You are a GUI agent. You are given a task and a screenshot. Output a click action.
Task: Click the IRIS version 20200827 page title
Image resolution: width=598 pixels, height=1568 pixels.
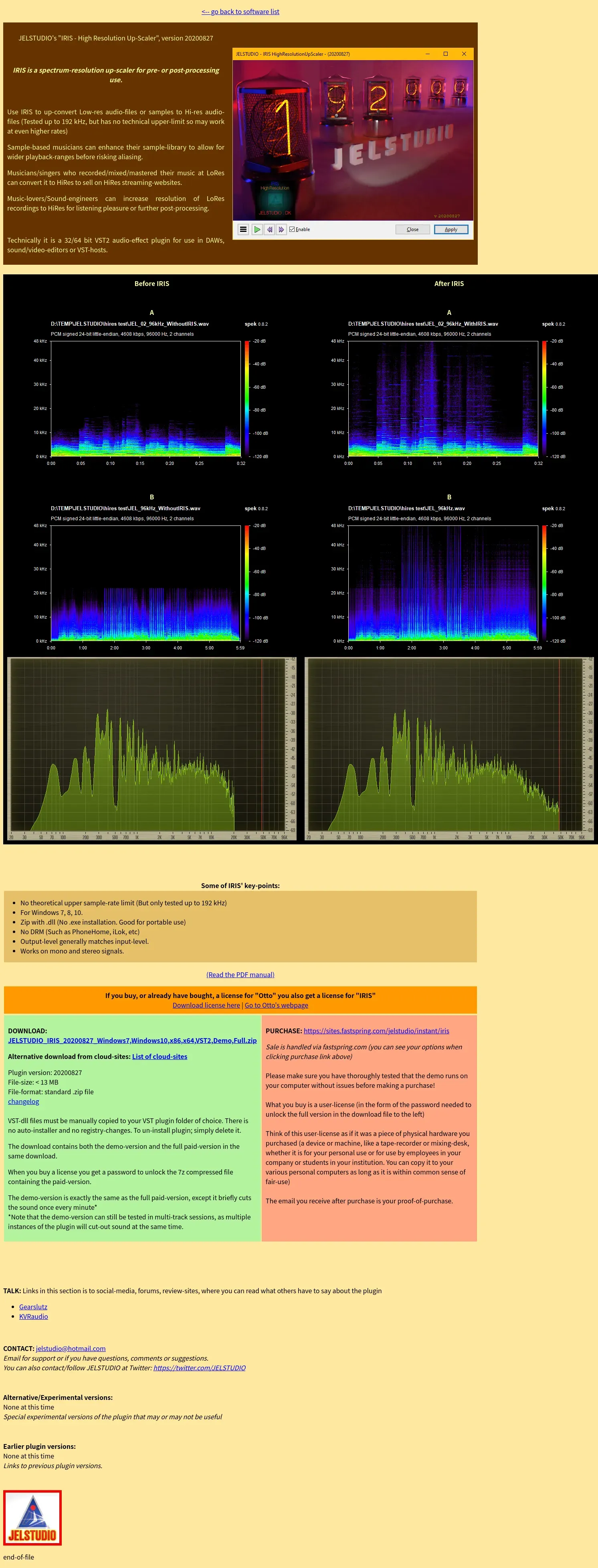pyautogui.click(x=115, y=38)
